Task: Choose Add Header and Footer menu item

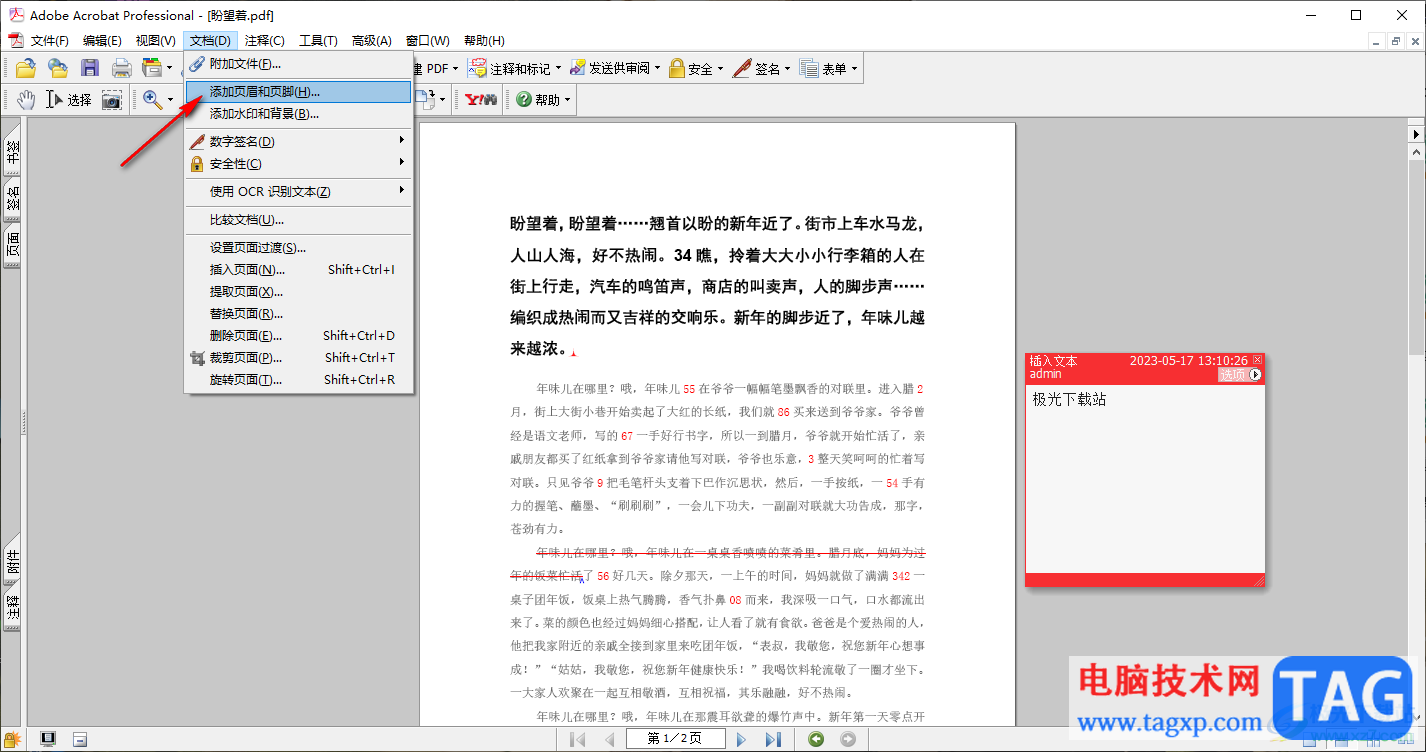Action: (299, 92)
